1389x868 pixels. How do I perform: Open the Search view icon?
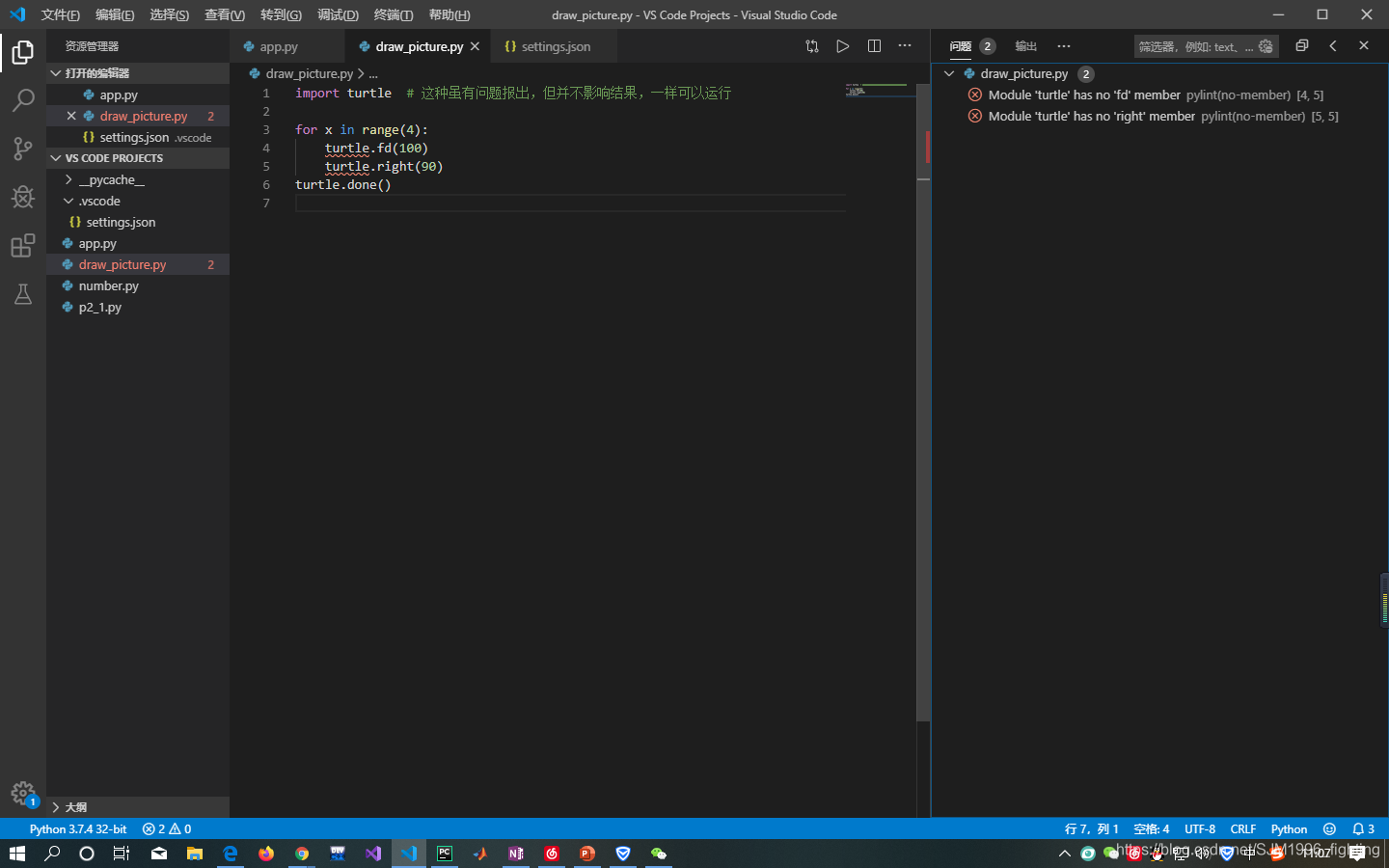tap(22, 100)
